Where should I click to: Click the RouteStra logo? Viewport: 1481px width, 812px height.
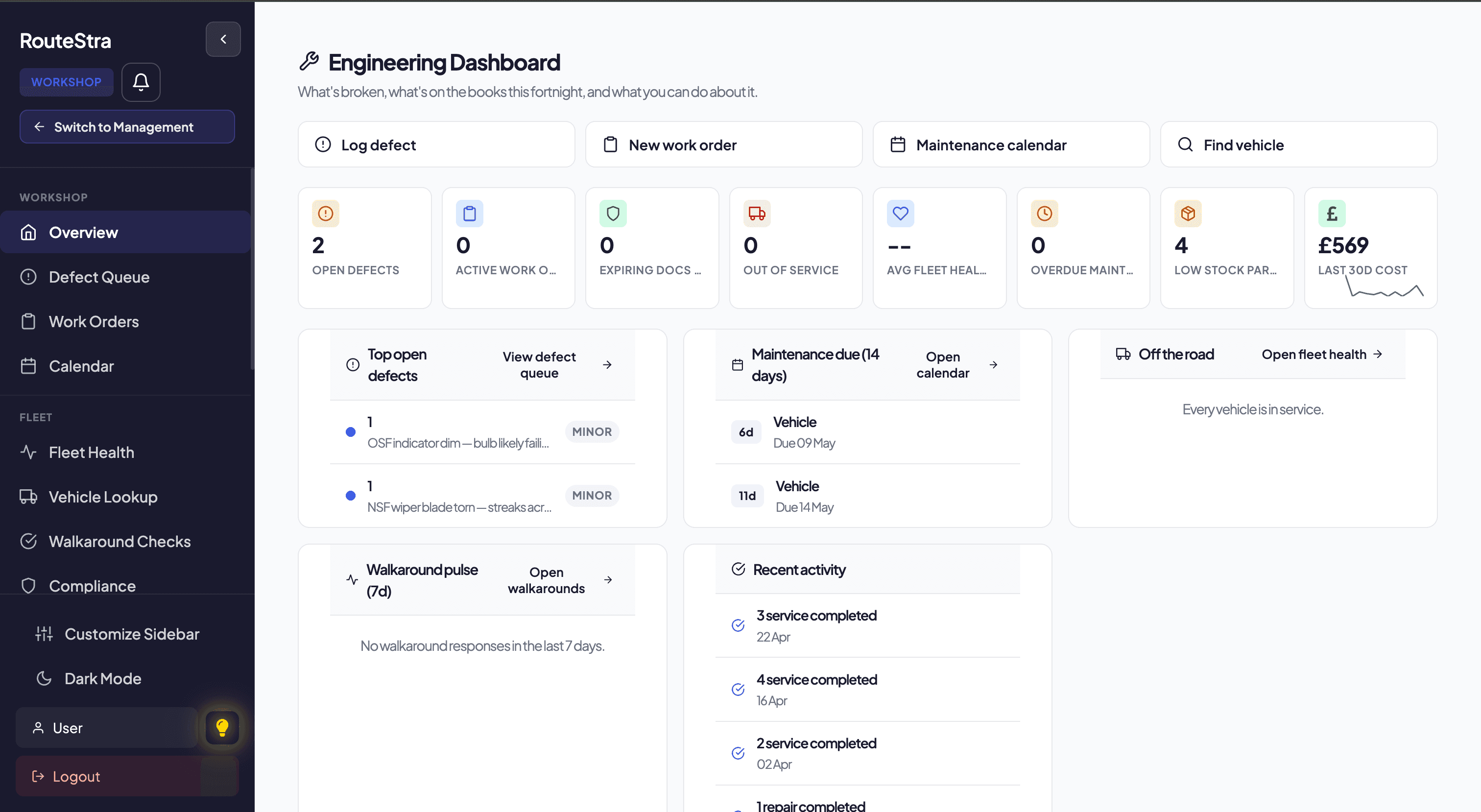[x=66, y=41]
